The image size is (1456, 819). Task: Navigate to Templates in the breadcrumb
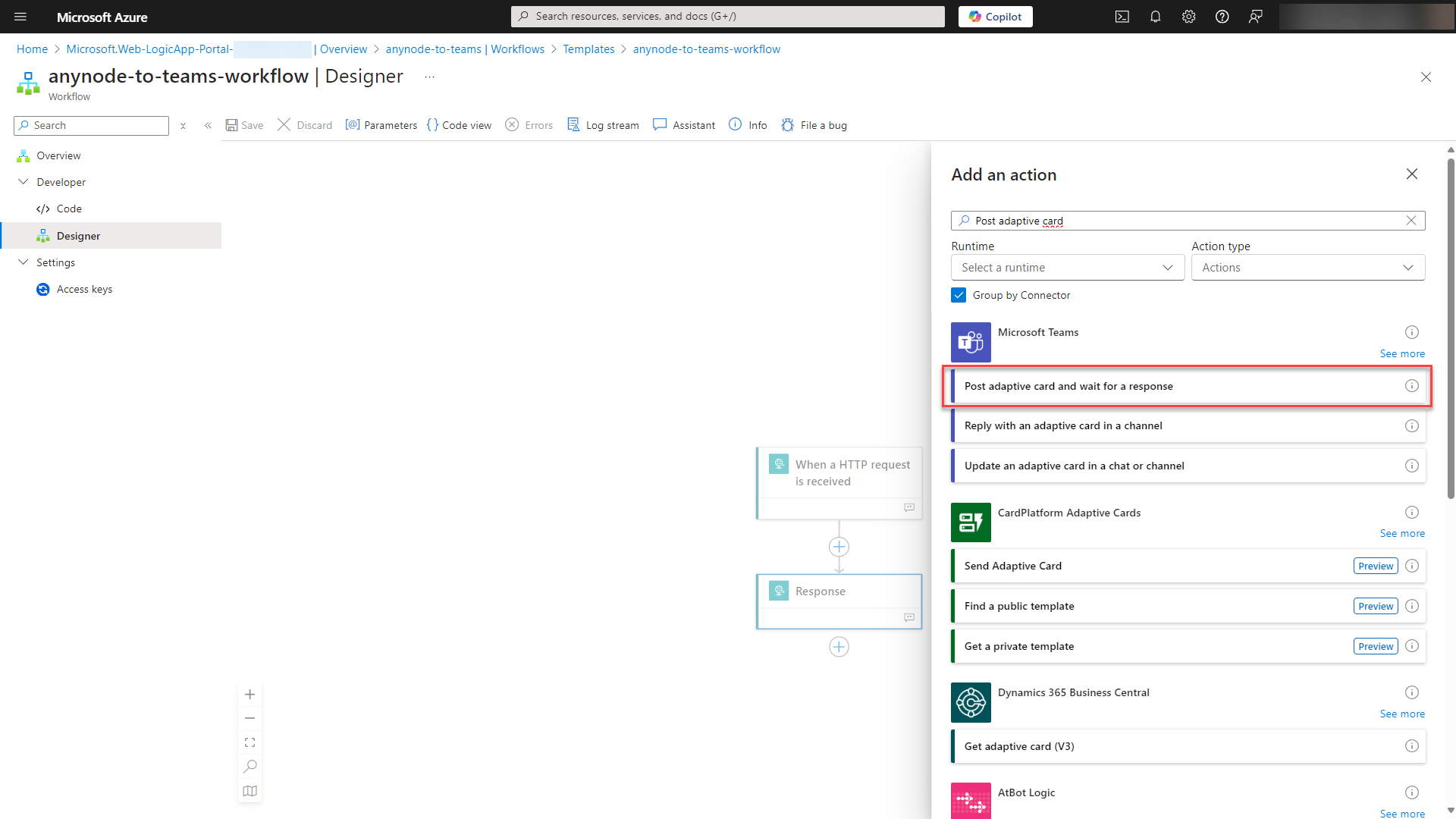tap(588, 49)
